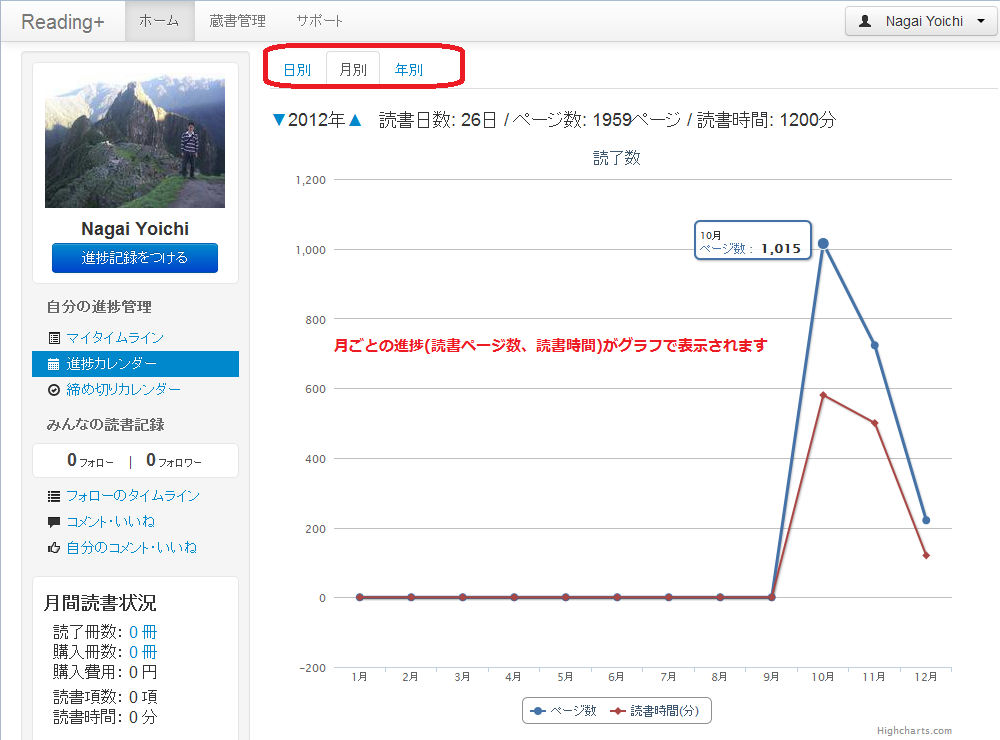Switch to the 年別 tab
1000x740 pixels.
coord(408,70)
